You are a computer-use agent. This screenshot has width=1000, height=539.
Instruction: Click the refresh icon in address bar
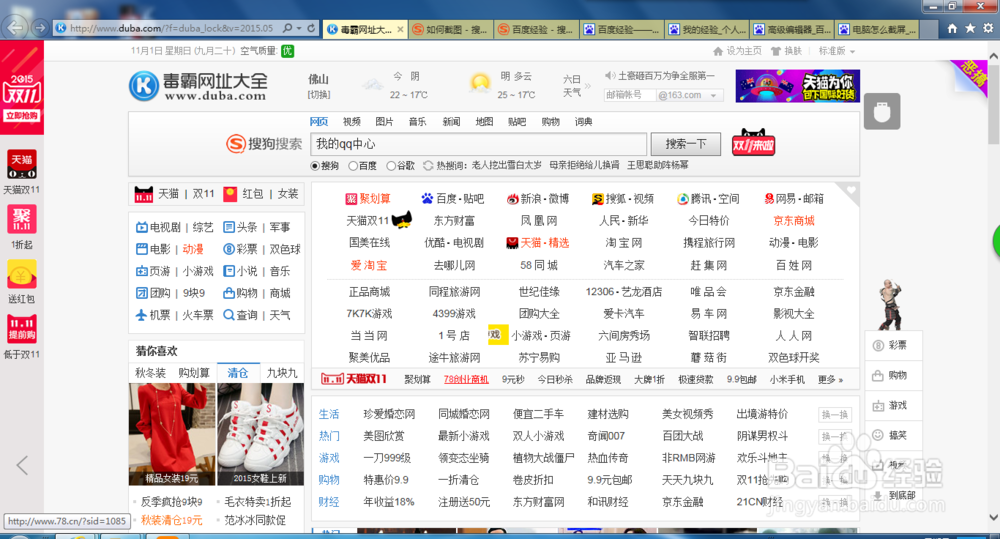coord(311,28)
